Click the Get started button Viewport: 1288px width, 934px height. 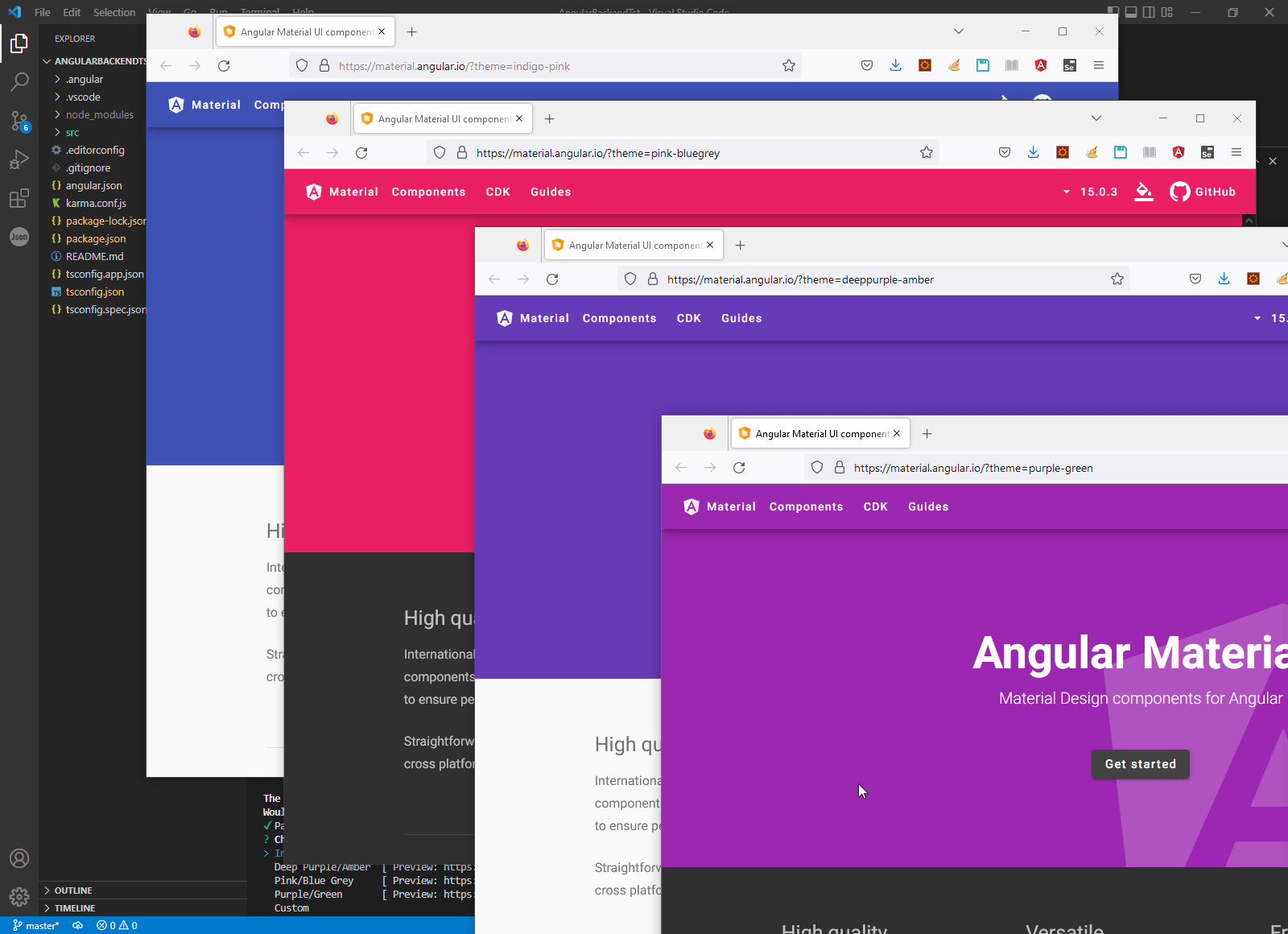point(1140,764)
